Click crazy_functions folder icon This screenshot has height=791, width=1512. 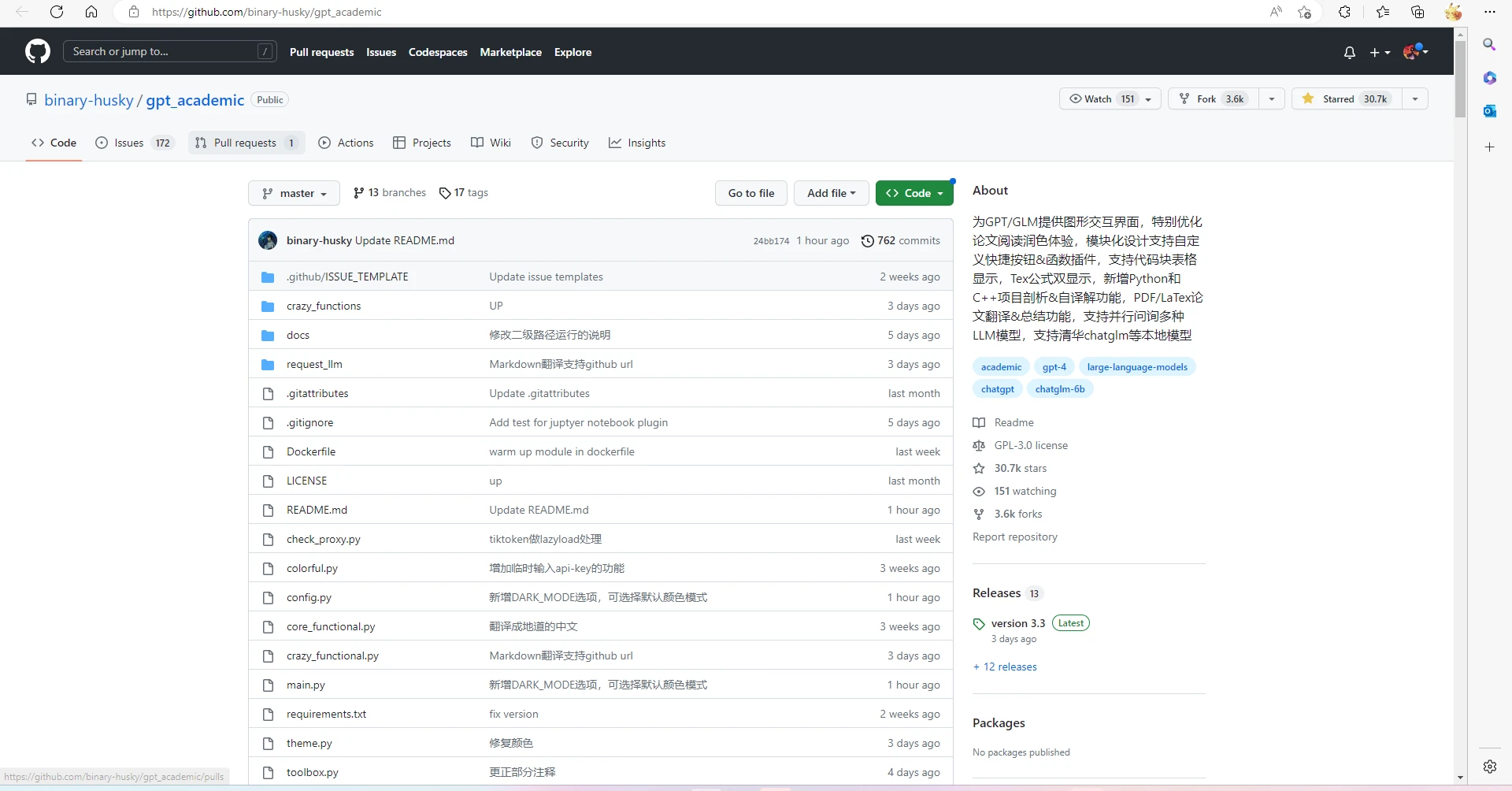[268, 306]
